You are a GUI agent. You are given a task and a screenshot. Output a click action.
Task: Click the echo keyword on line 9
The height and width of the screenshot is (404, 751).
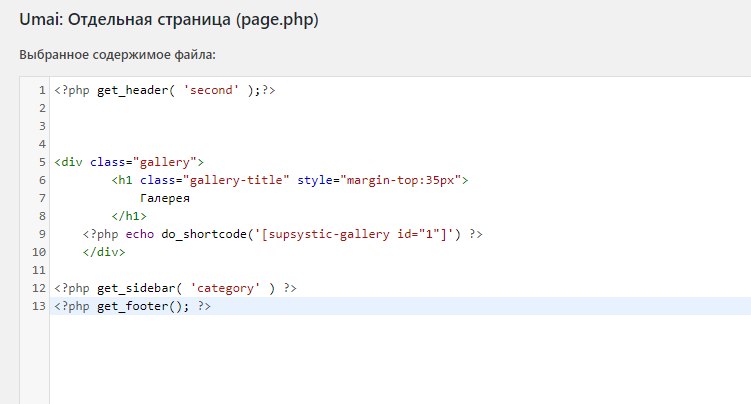(140, 234)
